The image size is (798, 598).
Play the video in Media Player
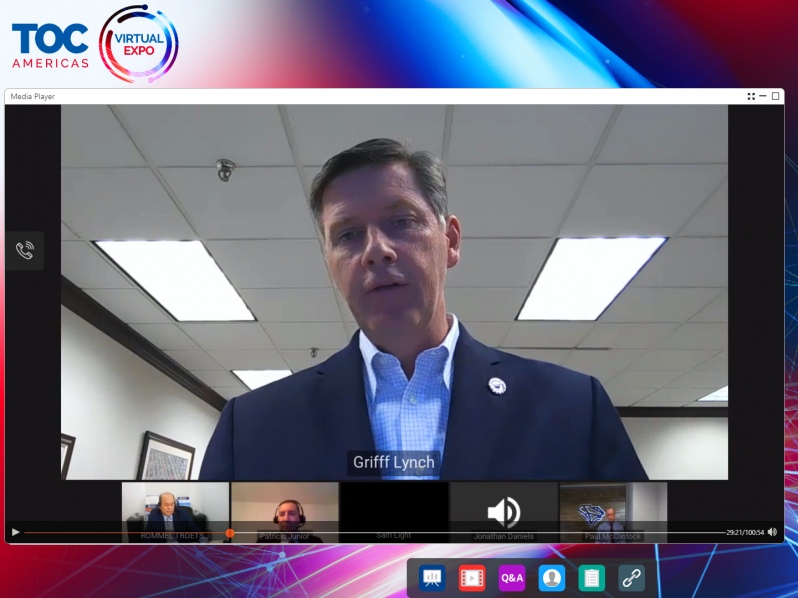click(15, 532)
